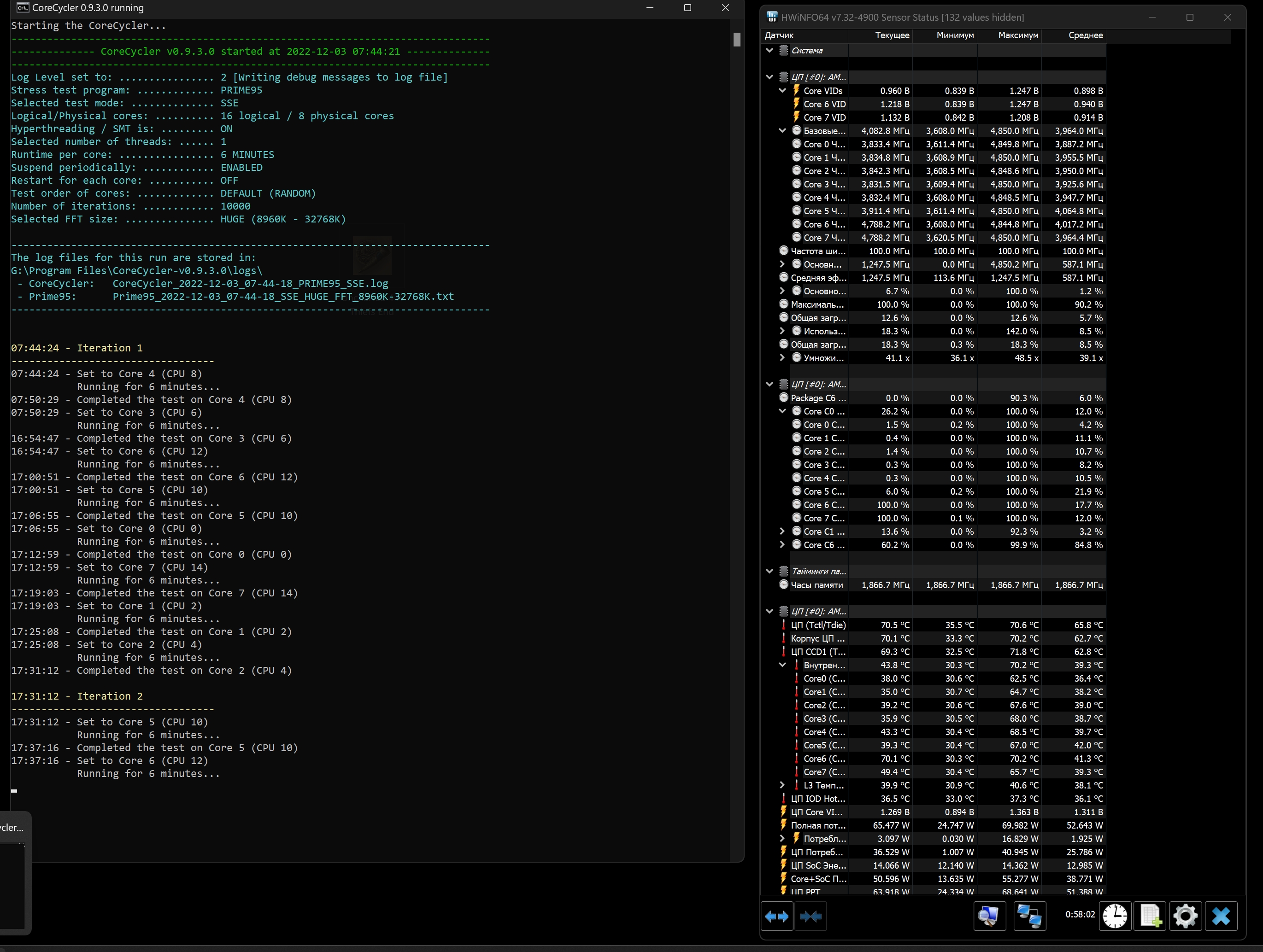Expand the L3 Темп... temperature row
Screen dimensions: 1263x952
click(782, 785)
